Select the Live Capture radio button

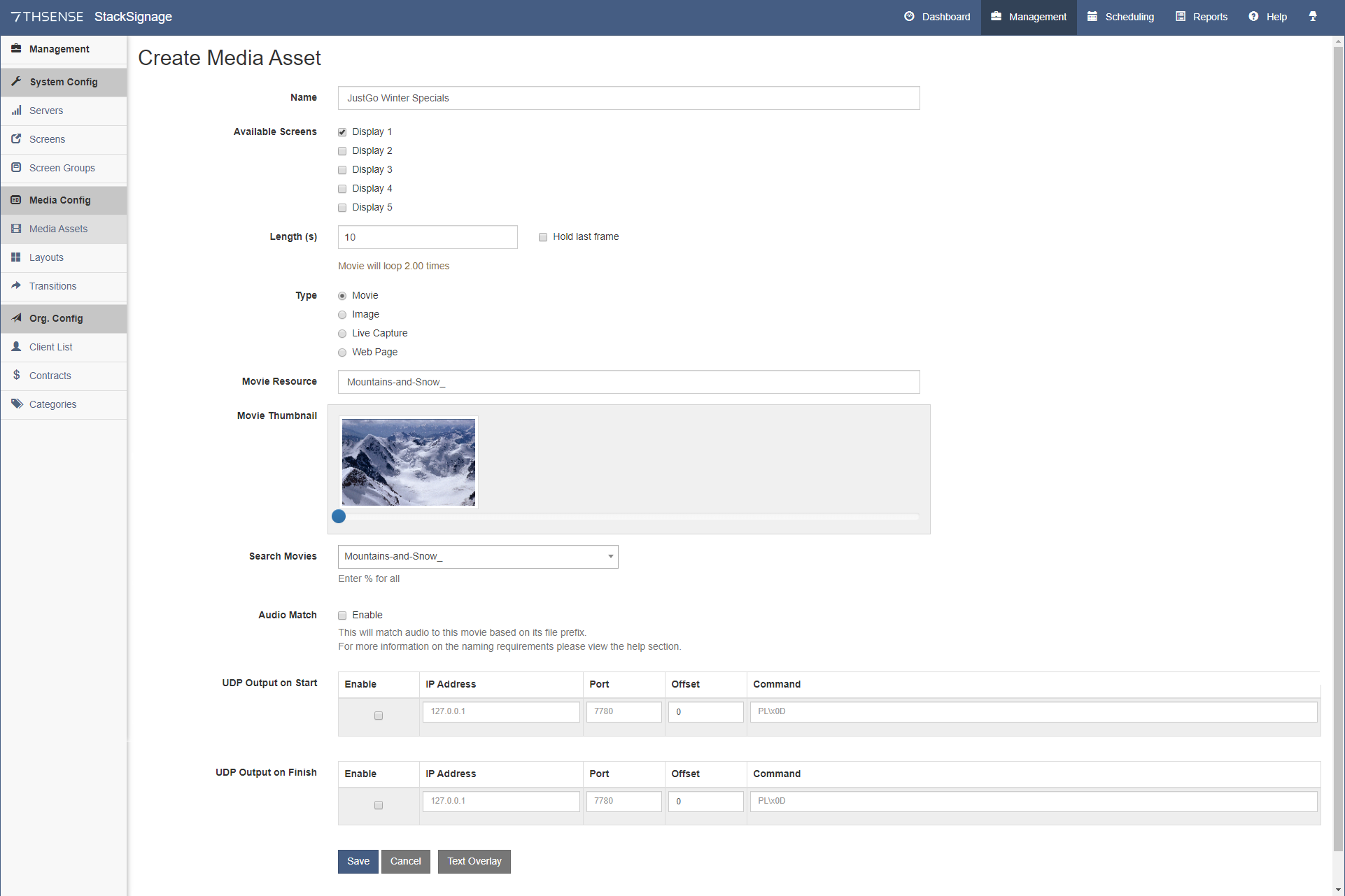click(342, 334)
